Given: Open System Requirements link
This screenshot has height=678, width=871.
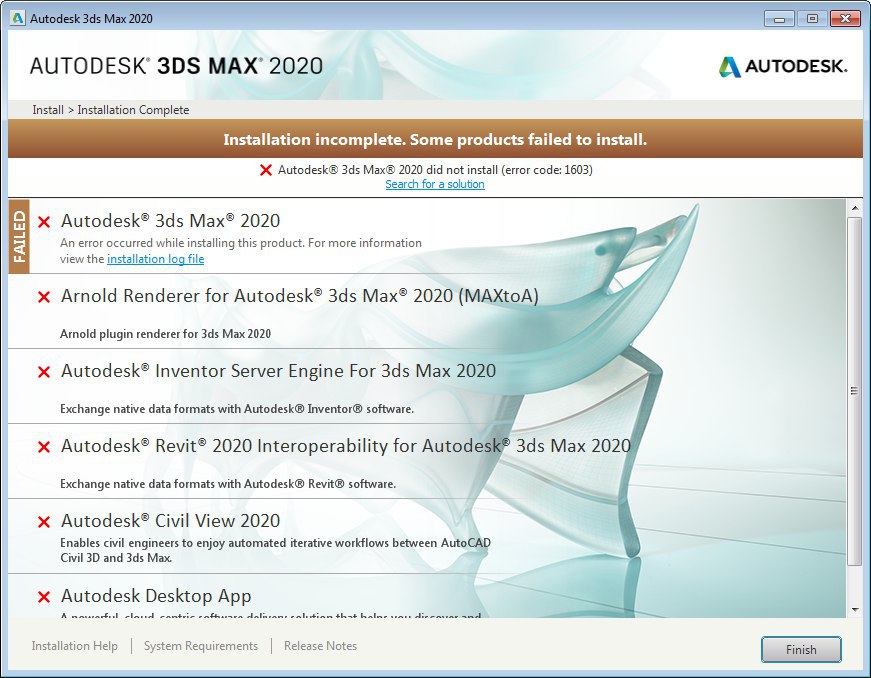Looking at the screenshot, I should coord(201,646).
